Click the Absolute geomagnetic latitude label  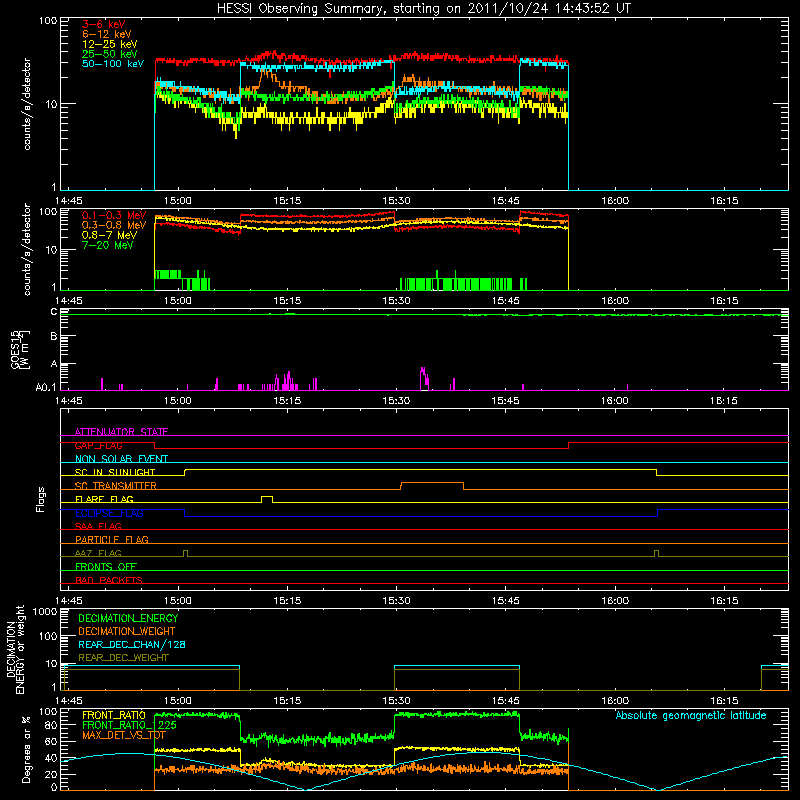[x=691, y=715]
